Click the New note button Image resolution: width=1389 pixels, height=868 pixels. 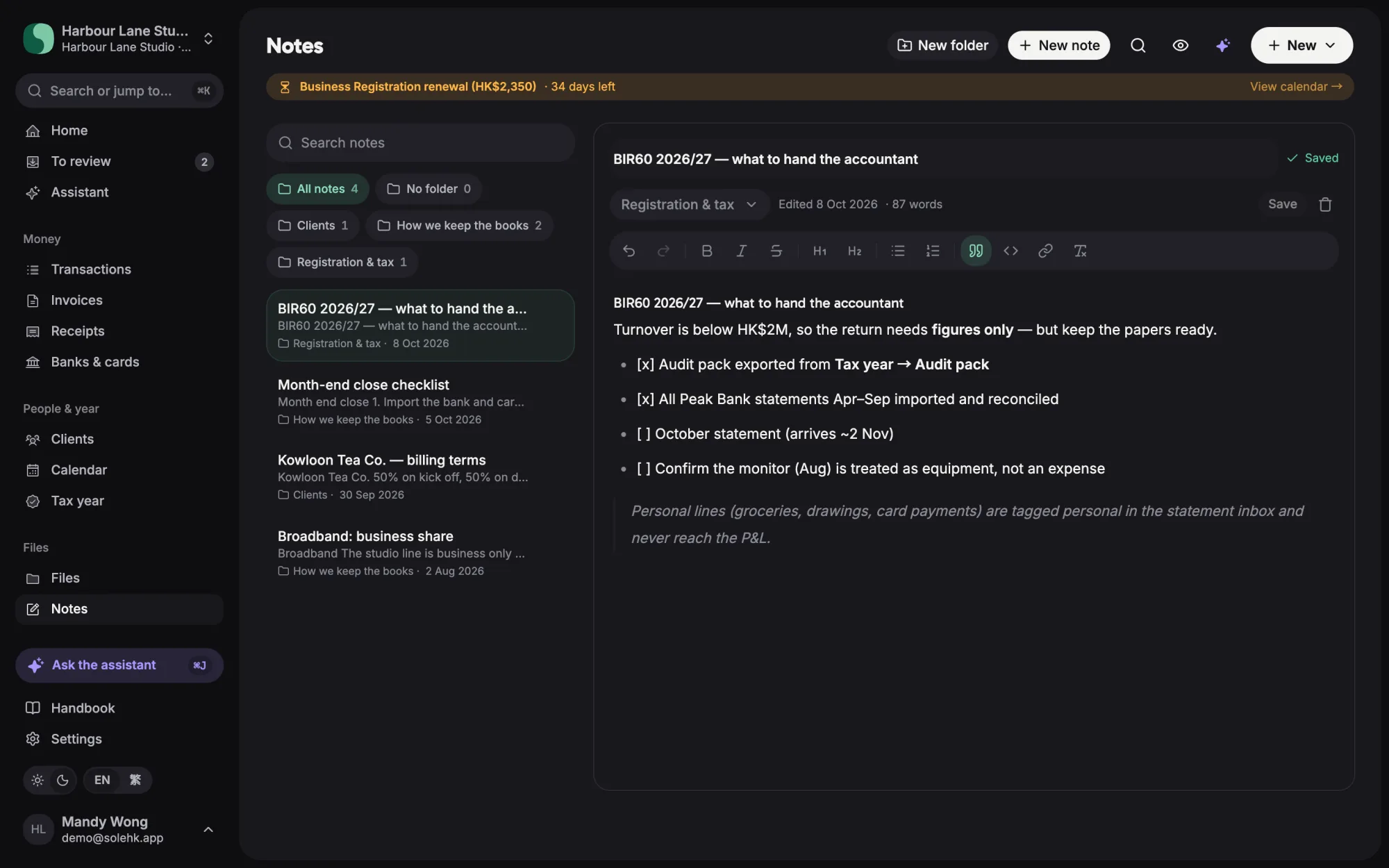(1058, 45)
